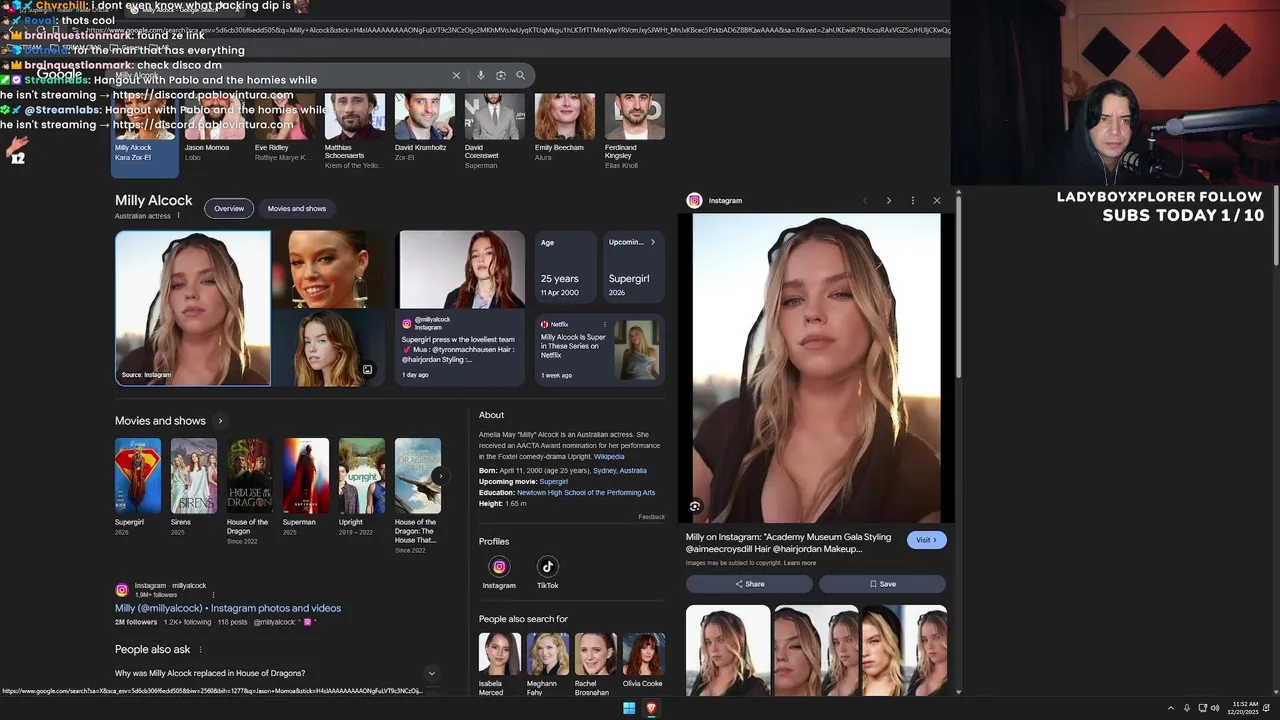Viewport: 1280px width, 720px height.
Task: Click the Visit button for the Instagram image
Action: click(x=926, y=540)
